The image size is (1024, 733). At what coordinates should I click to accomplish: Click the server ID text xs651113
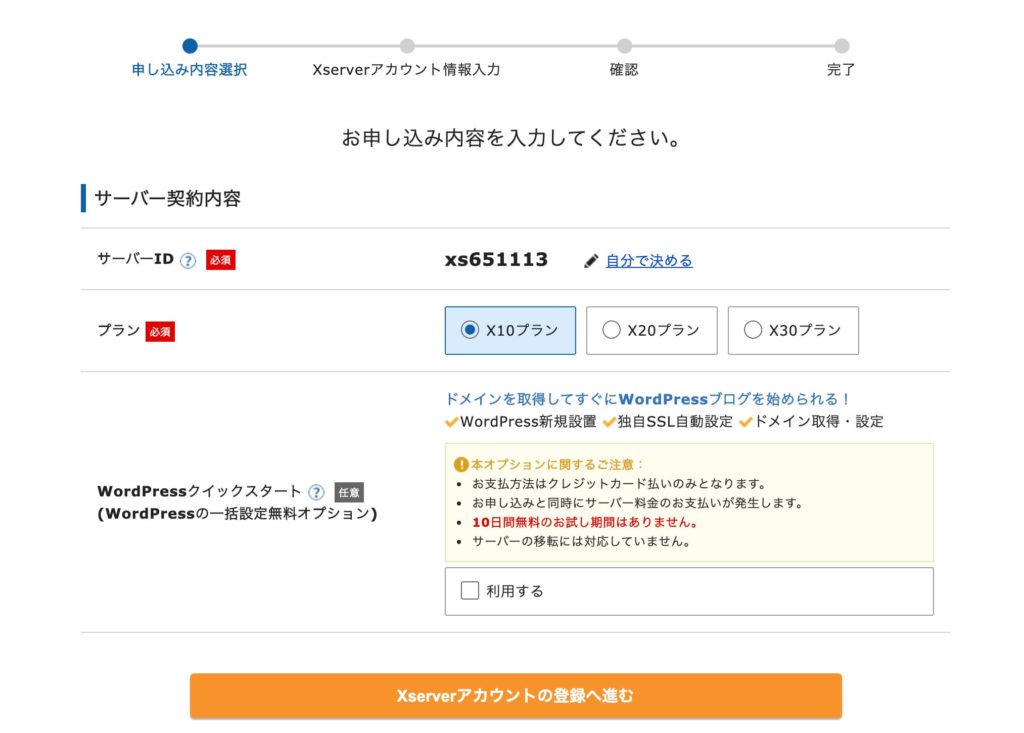point(496,260)
